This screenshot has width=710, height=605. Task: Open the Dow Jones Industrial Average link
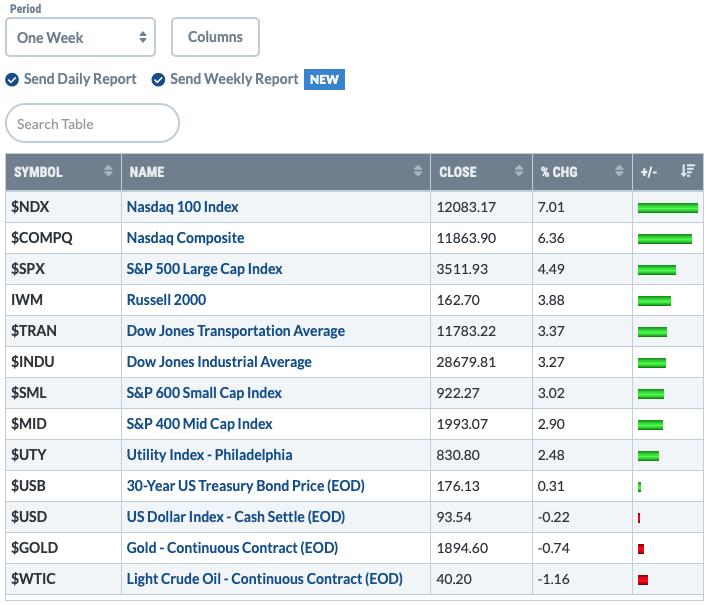click(219, 362)
